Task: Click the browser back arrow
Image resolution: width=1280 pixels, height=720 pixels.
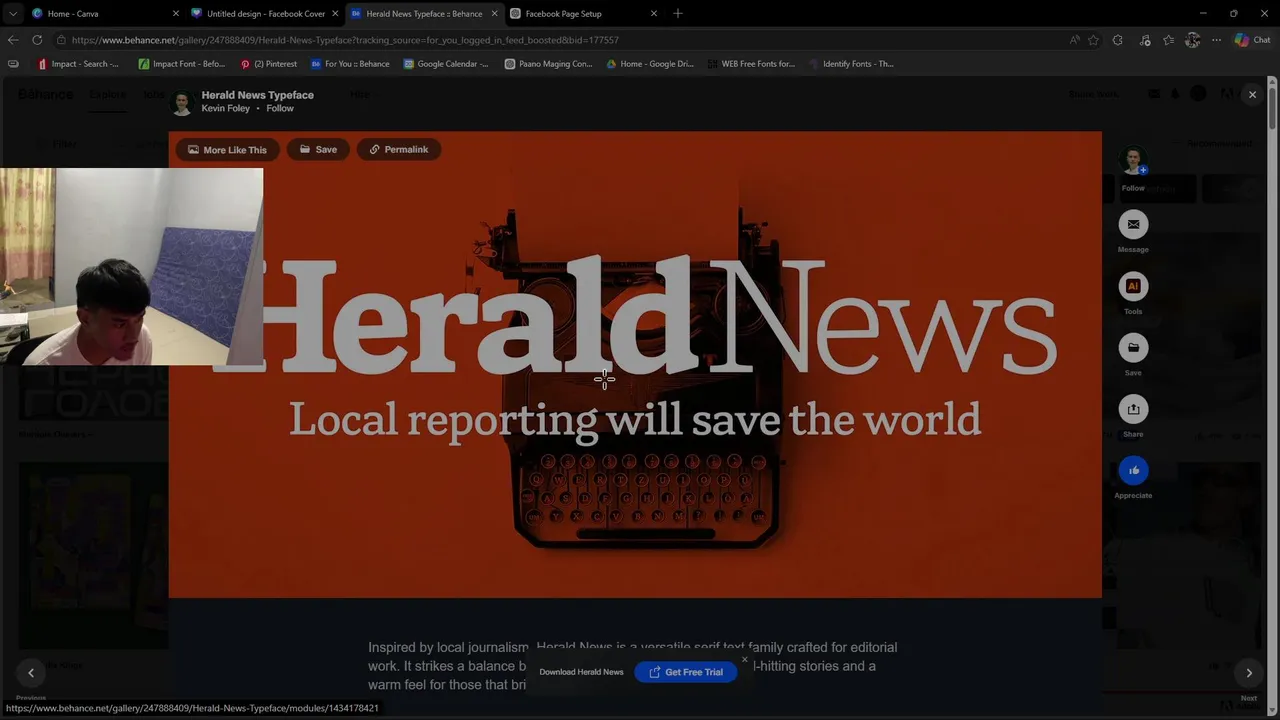Action: pos(13,40)
